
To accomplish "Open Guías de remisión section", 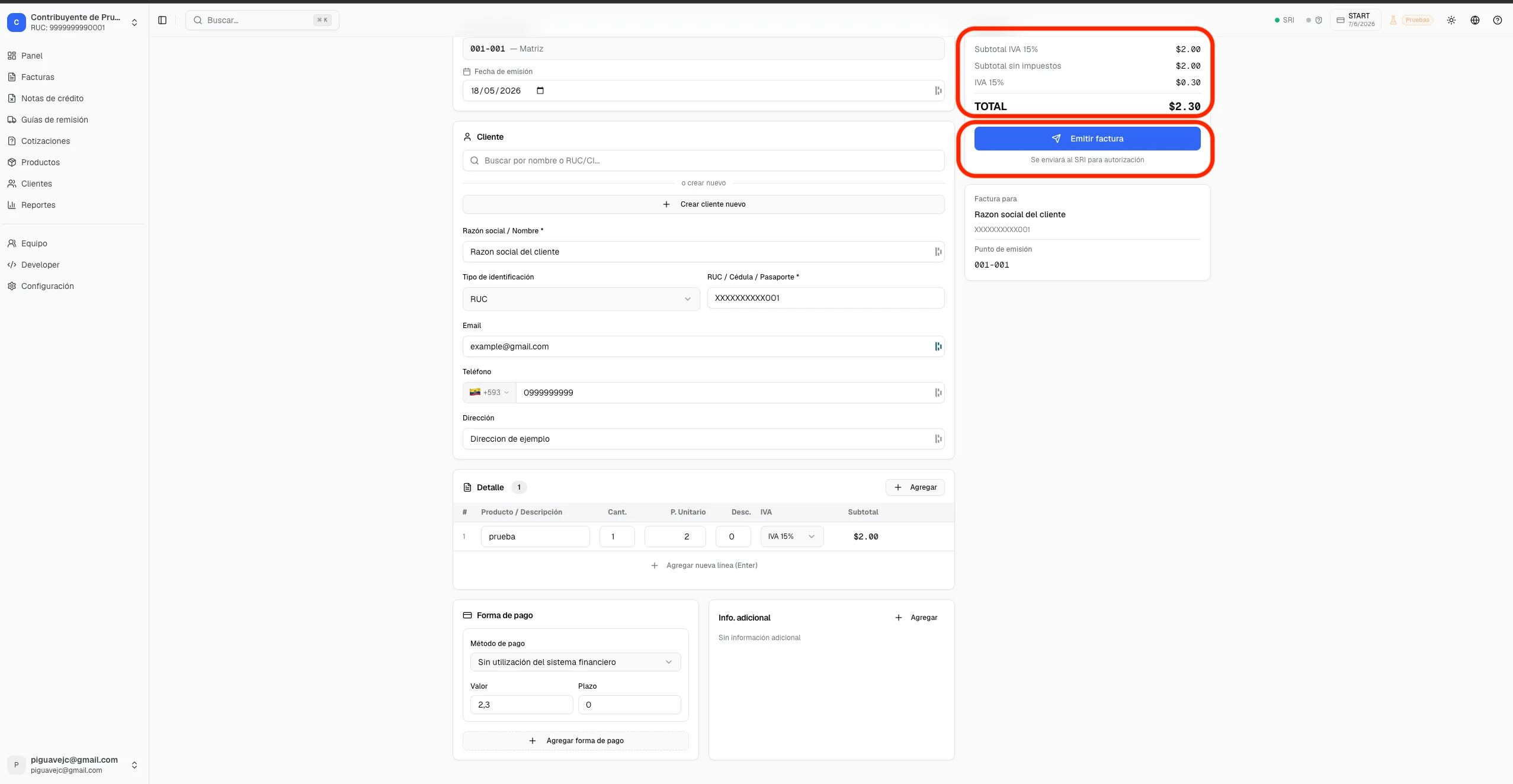I will pyautogui.click(x=74, y=120).
